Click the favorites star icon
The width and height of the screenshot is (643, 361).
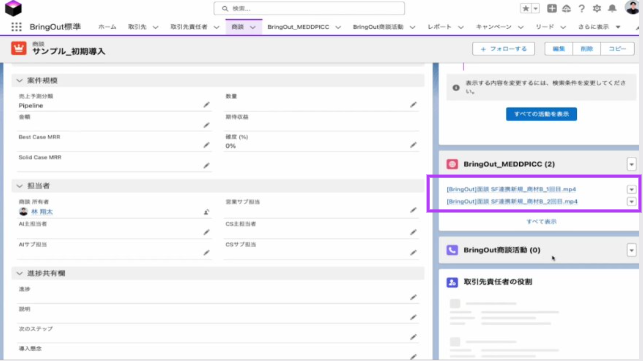coord(526,8)
